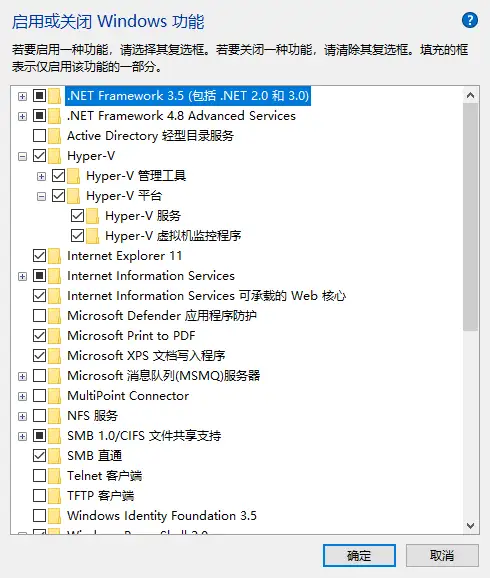The image size is (490, 578).
Task: Enable the Active Directory 轻型目录服务 checkbox
Action: click(x=39, y=136)
